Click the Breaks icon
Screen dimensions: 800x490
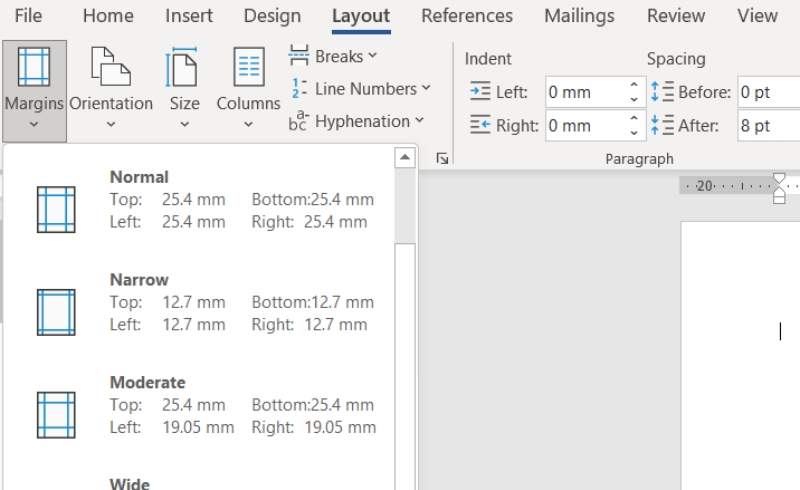[x=298, y=55]
